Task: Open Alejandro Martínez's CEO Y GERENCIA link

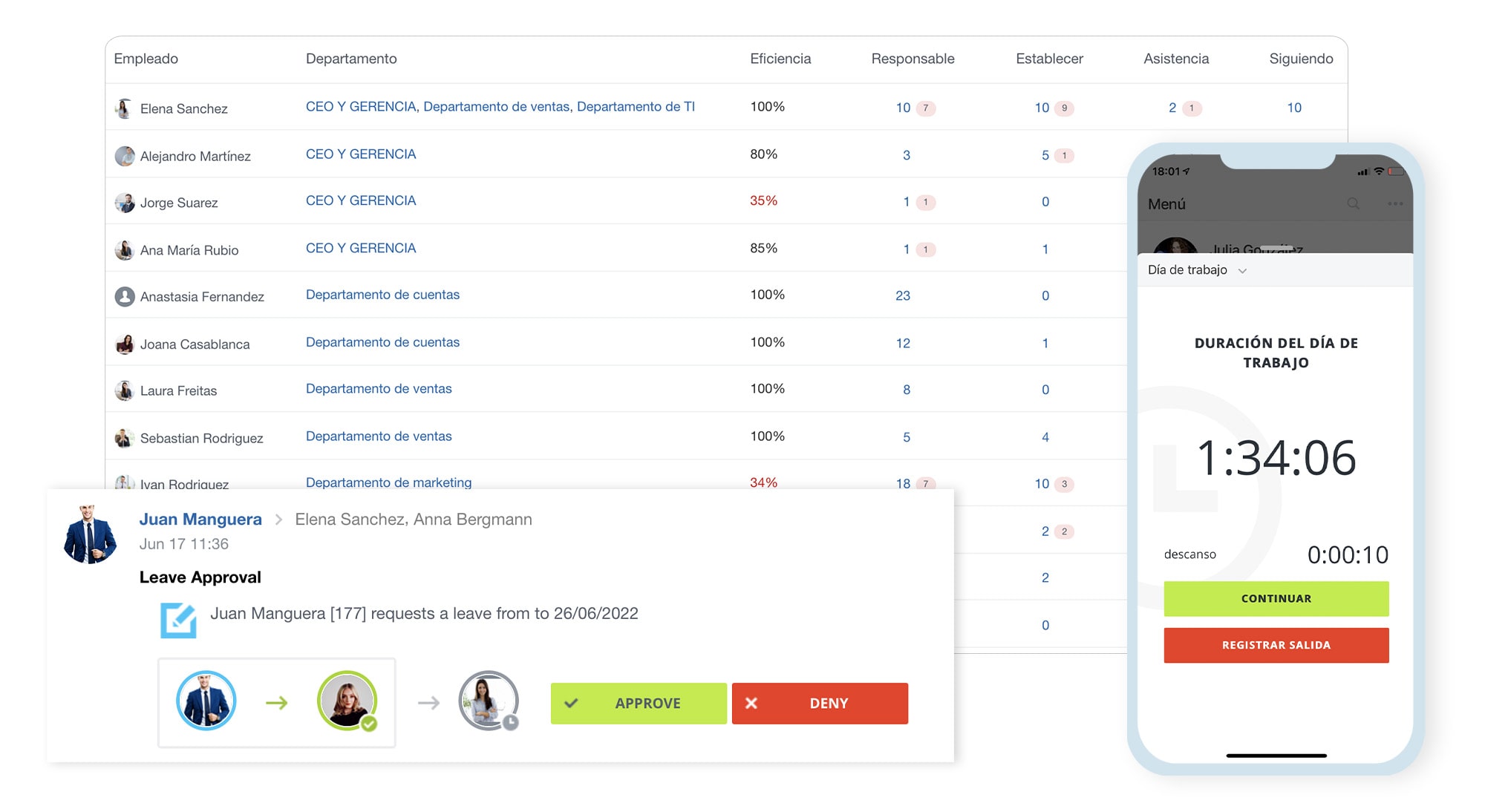Action: click(361, 154)
